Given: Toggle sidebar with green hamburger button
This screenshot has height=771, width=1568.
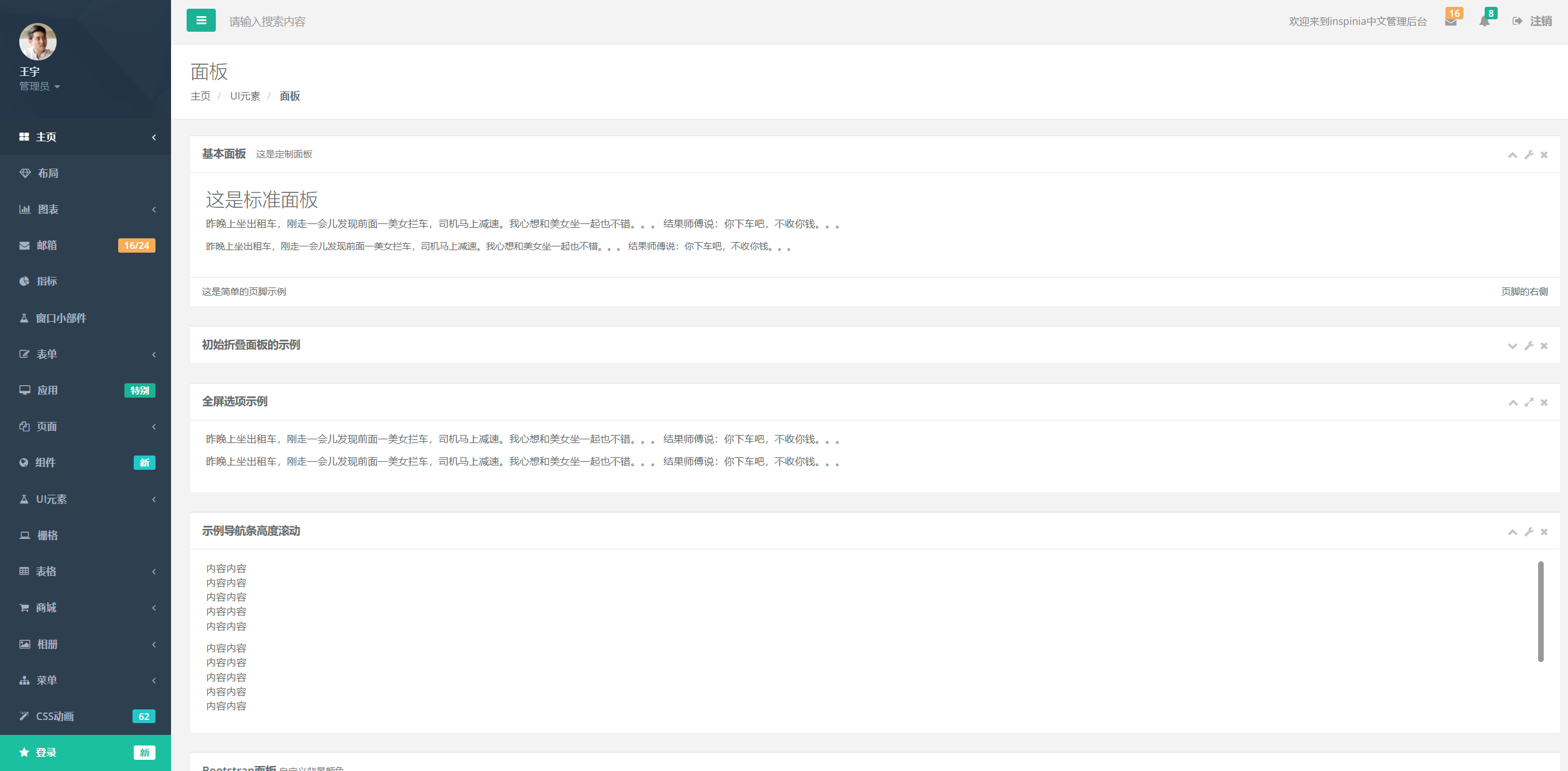Looking at the screenshot, I should click(x=201, y=21).
